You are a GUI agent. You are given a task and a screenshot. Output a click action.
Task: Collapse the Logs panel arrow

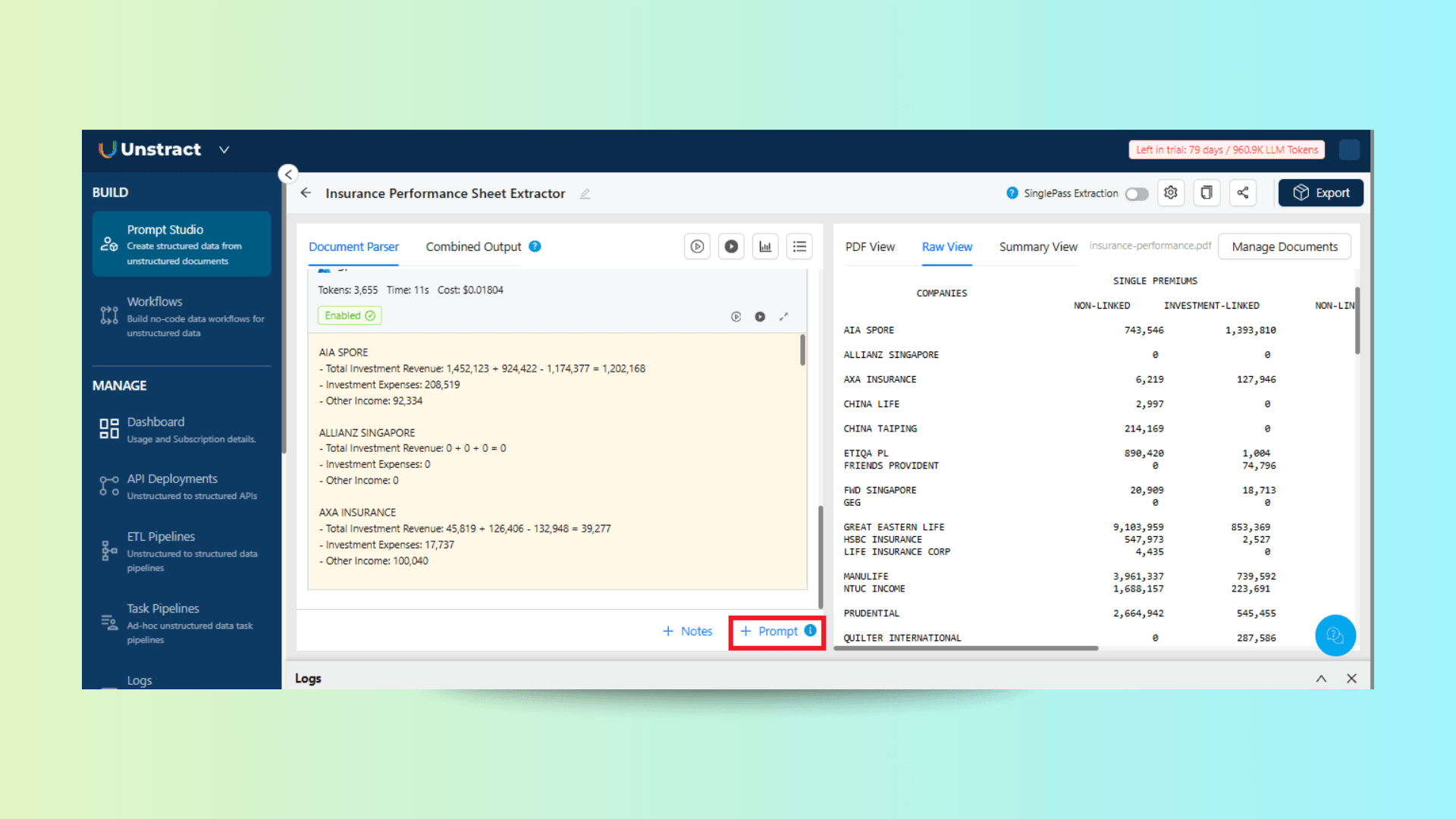(1321, 678)
